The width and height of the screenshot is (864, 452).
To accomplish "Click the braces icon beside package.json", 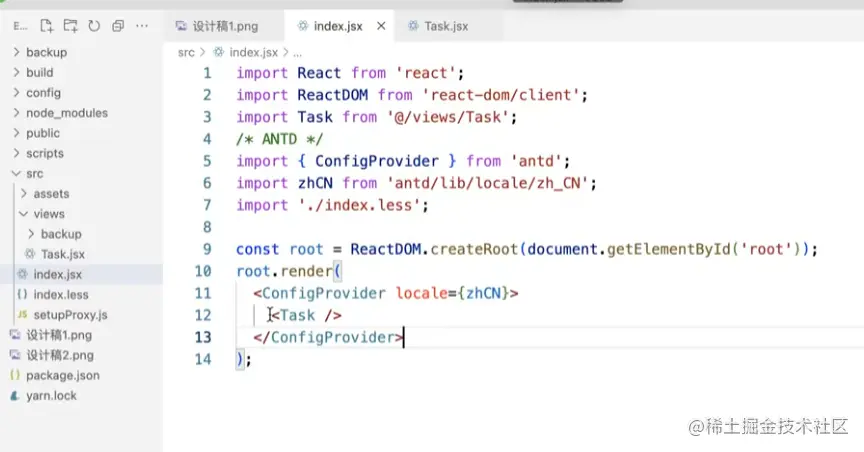I will click(x=15, y=375).
